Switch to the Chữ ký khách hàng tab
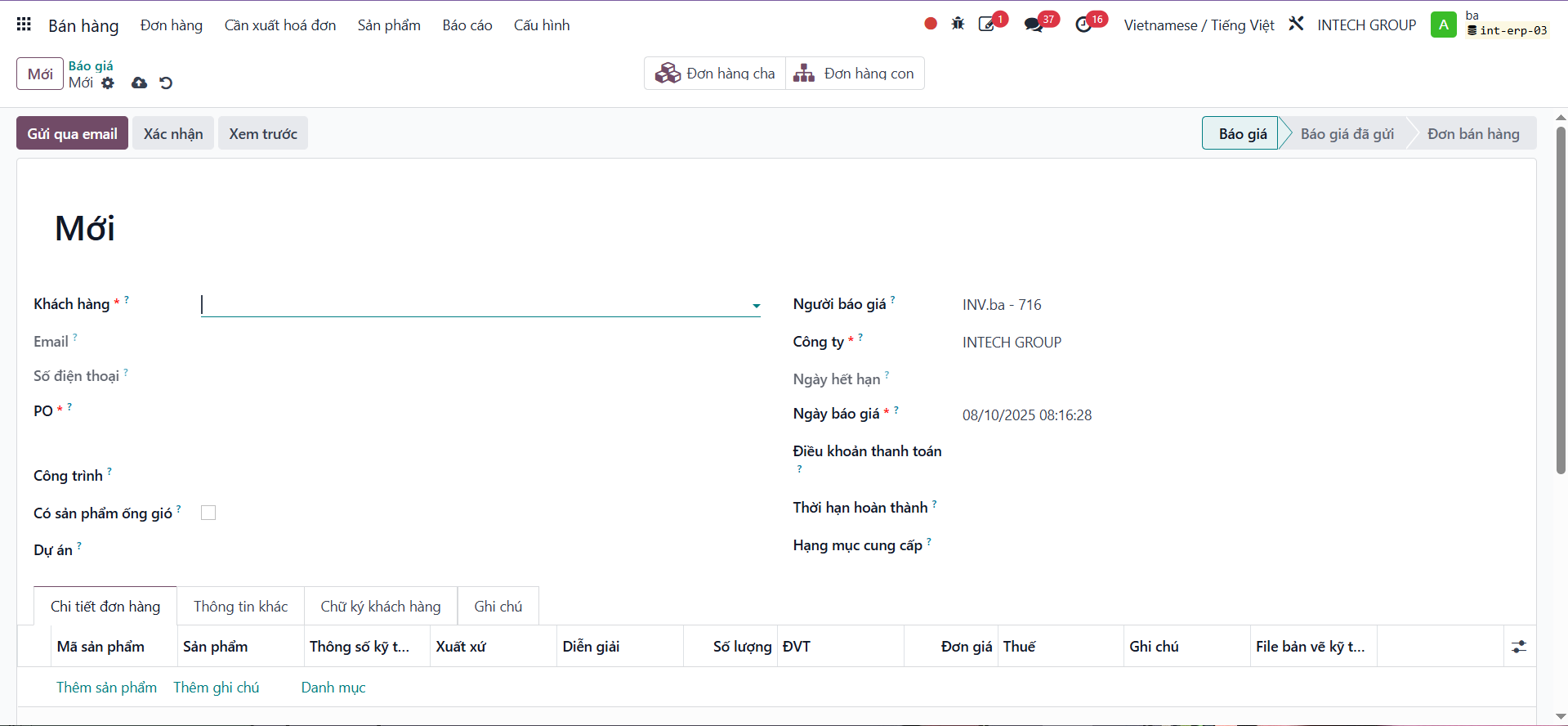Screen dimensions: 1568x726 pyautogui.click(x=381, y=606)
